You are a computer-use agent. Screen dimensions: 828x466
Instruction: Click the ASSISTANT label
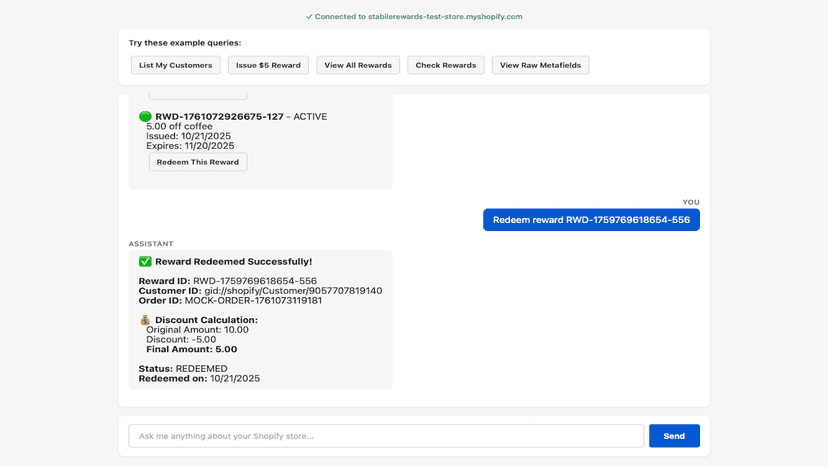(x=151, y=244)
